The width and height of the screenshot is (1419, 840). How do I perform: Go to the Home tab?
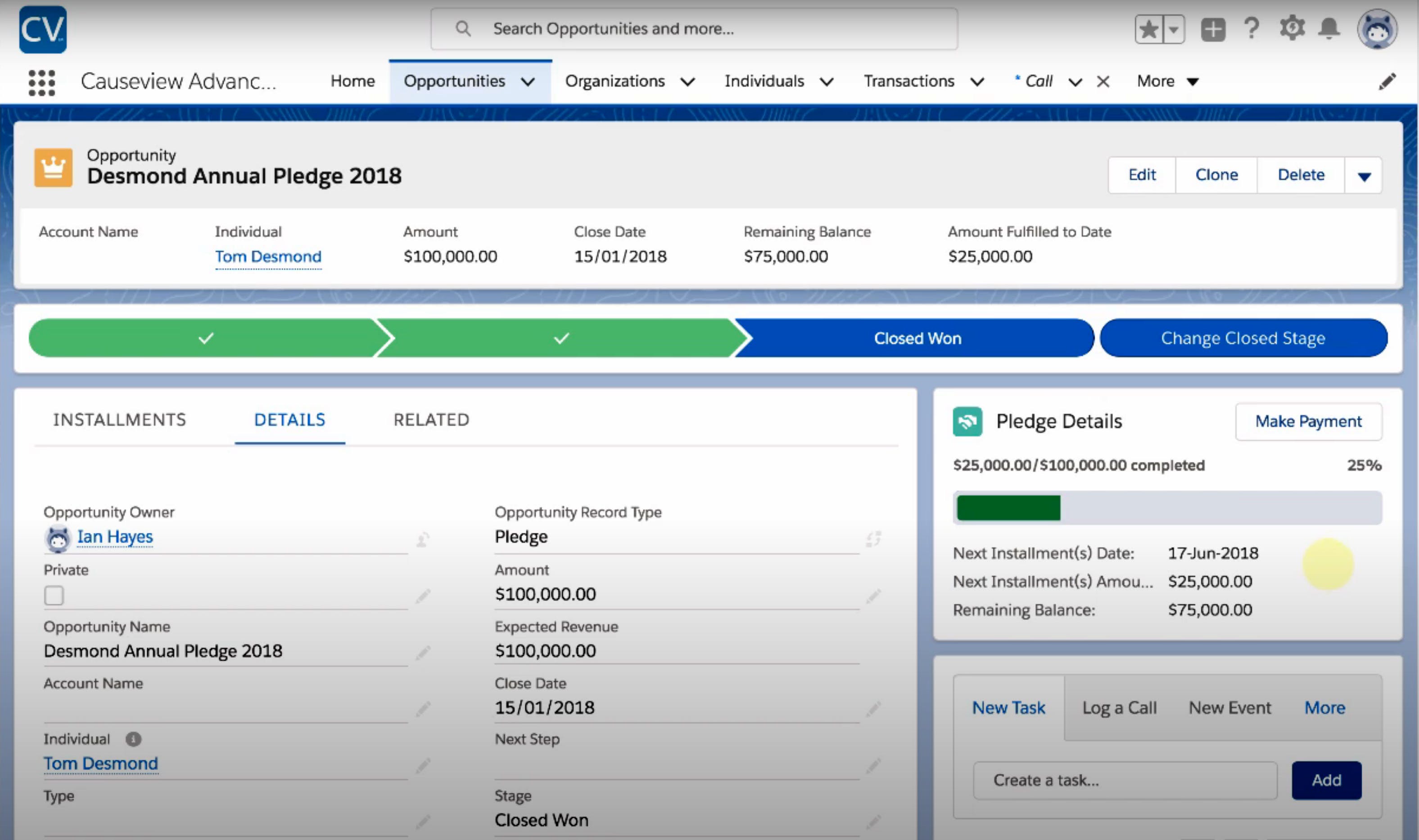352,81
